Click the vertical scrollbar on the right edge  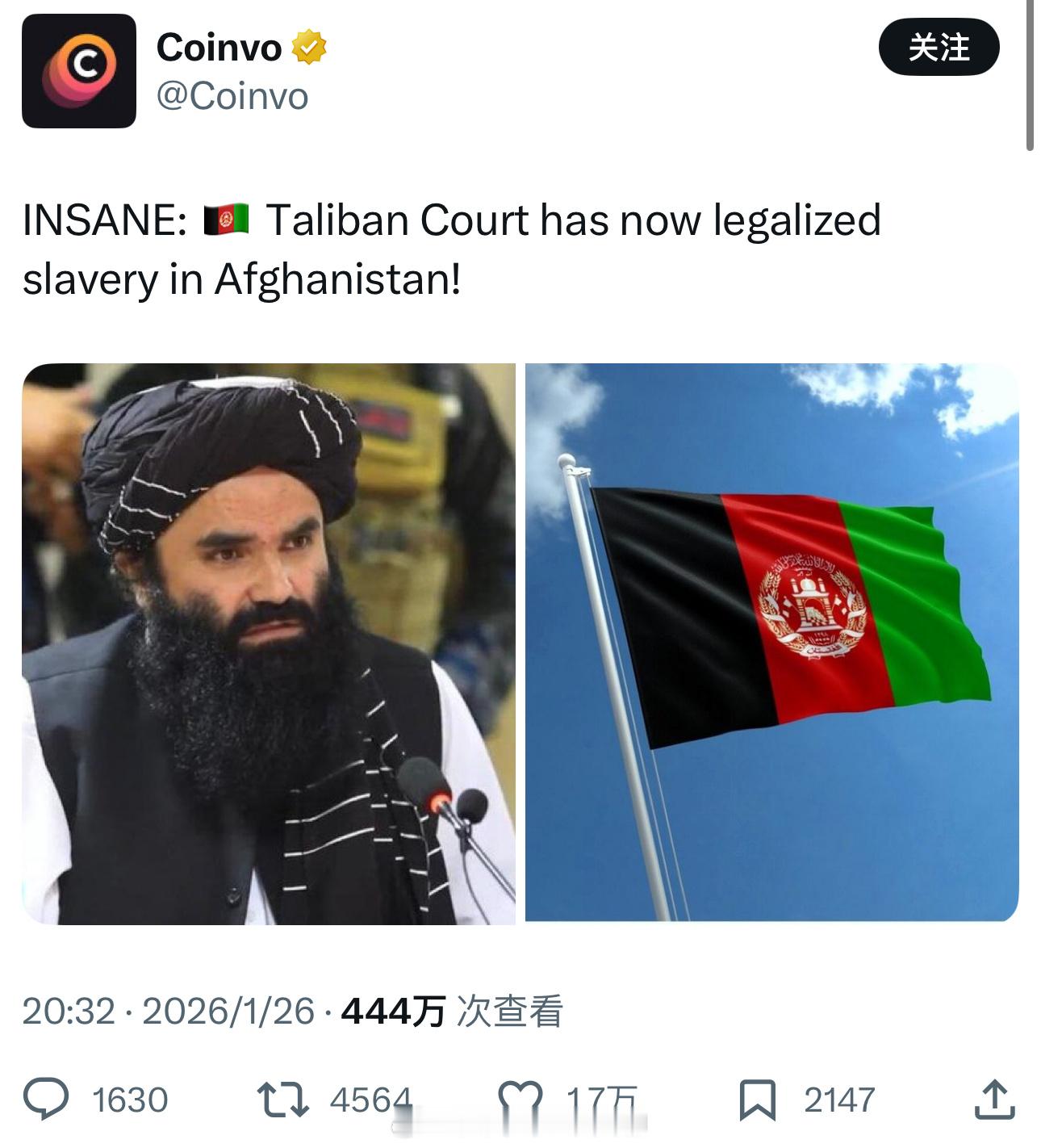1030,77
